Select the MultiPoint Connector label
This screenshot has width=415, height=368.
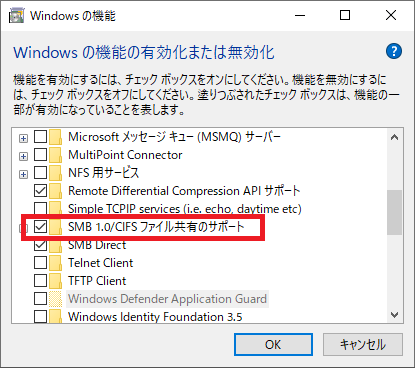[x=125, y=155]
